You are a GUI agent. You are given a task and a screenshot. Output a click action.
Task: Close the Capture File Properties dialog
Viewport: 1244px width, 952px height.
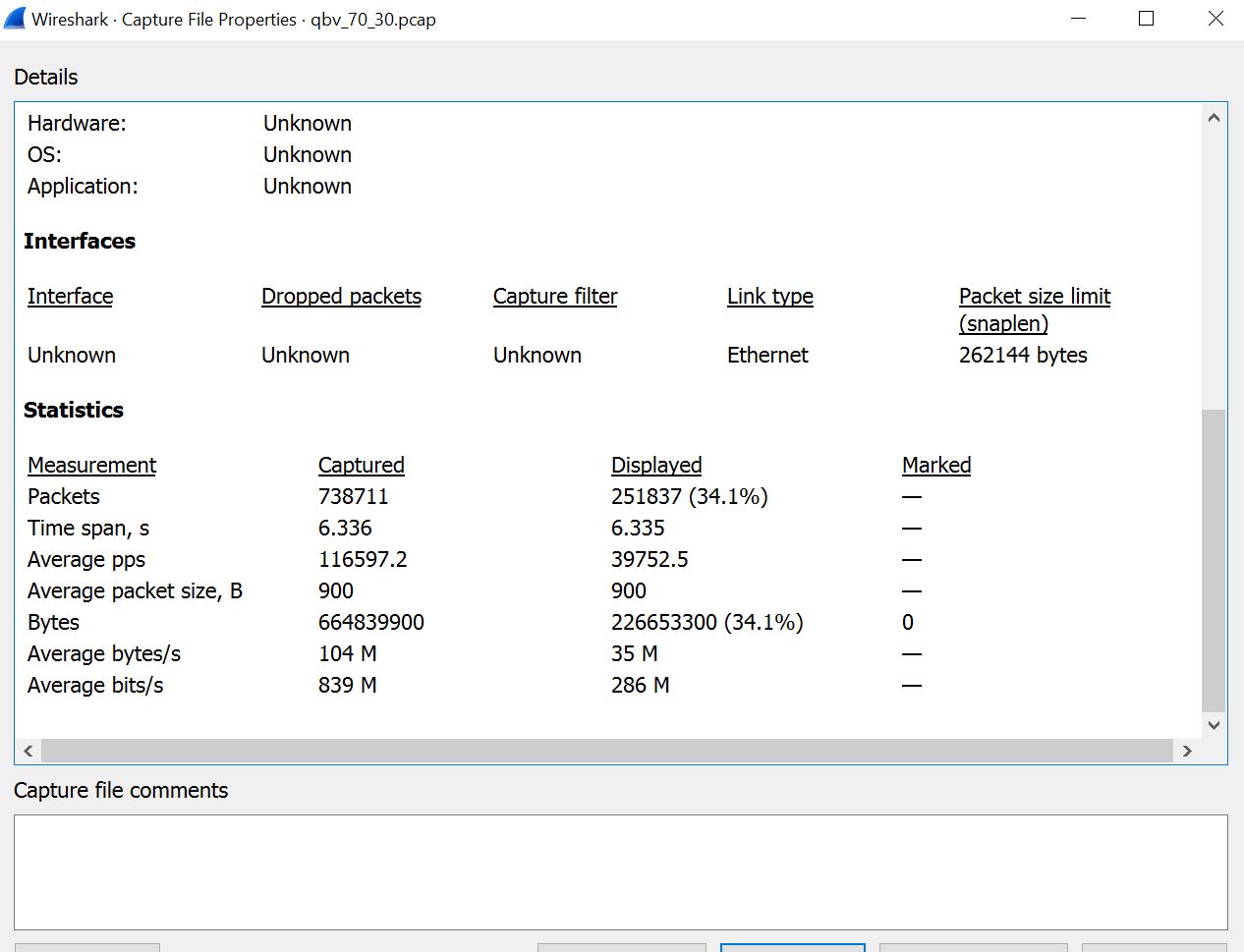point(1216,19)
